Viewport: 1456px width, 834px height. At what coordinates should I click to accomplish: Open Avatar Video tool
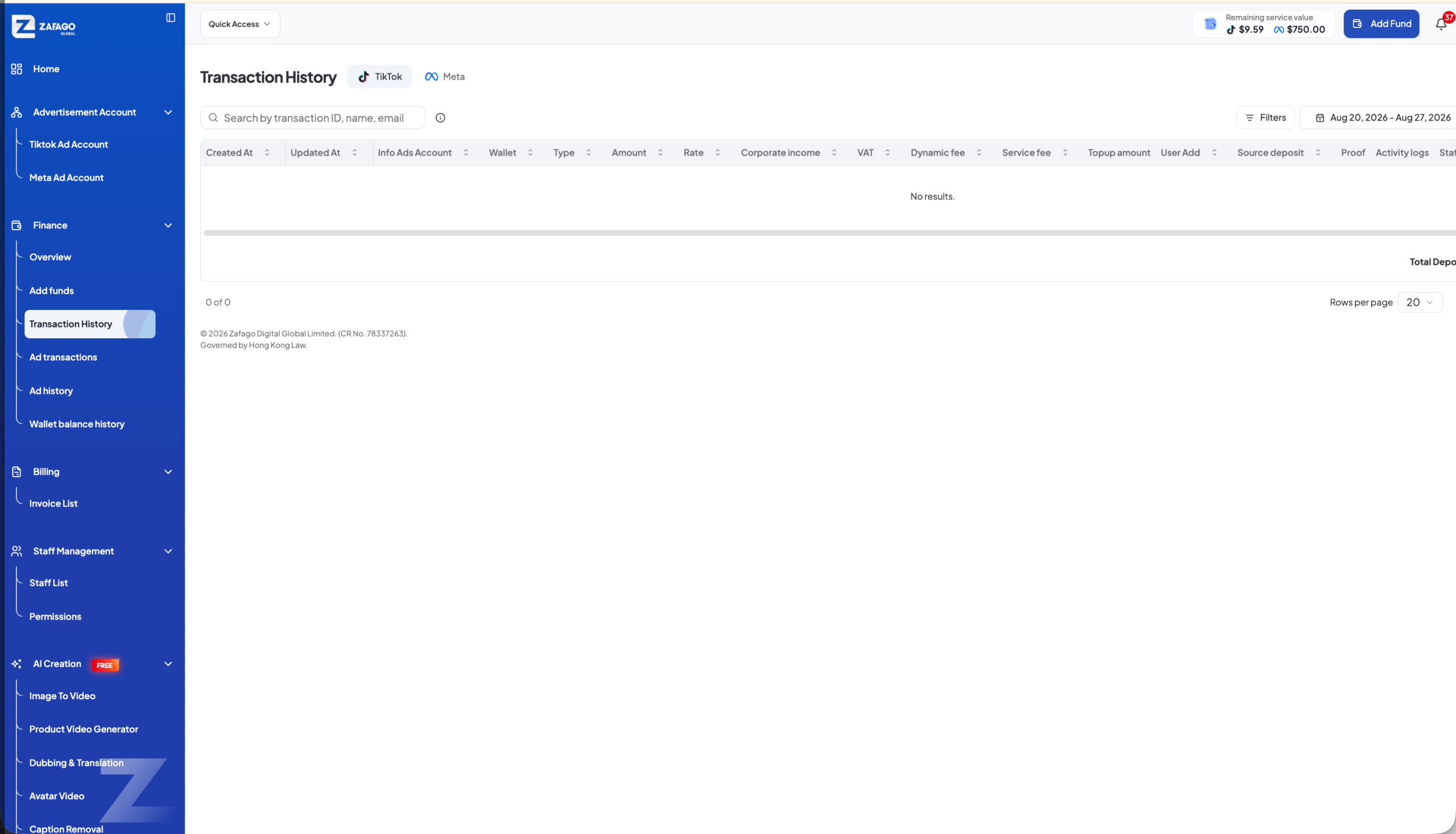(56, 796)
